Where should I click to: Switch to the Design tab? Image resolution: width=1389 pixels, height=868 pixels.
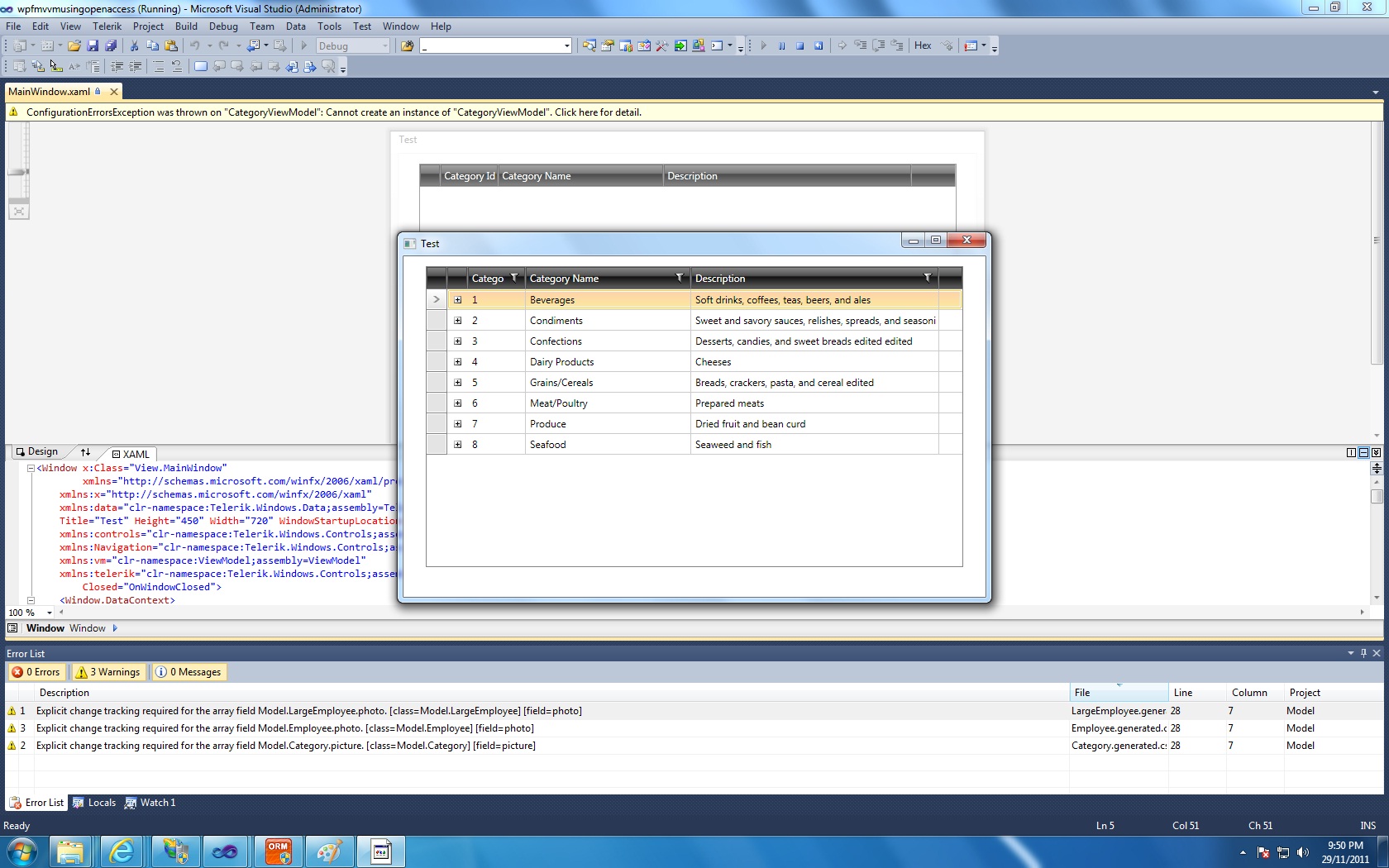(37, 452)
